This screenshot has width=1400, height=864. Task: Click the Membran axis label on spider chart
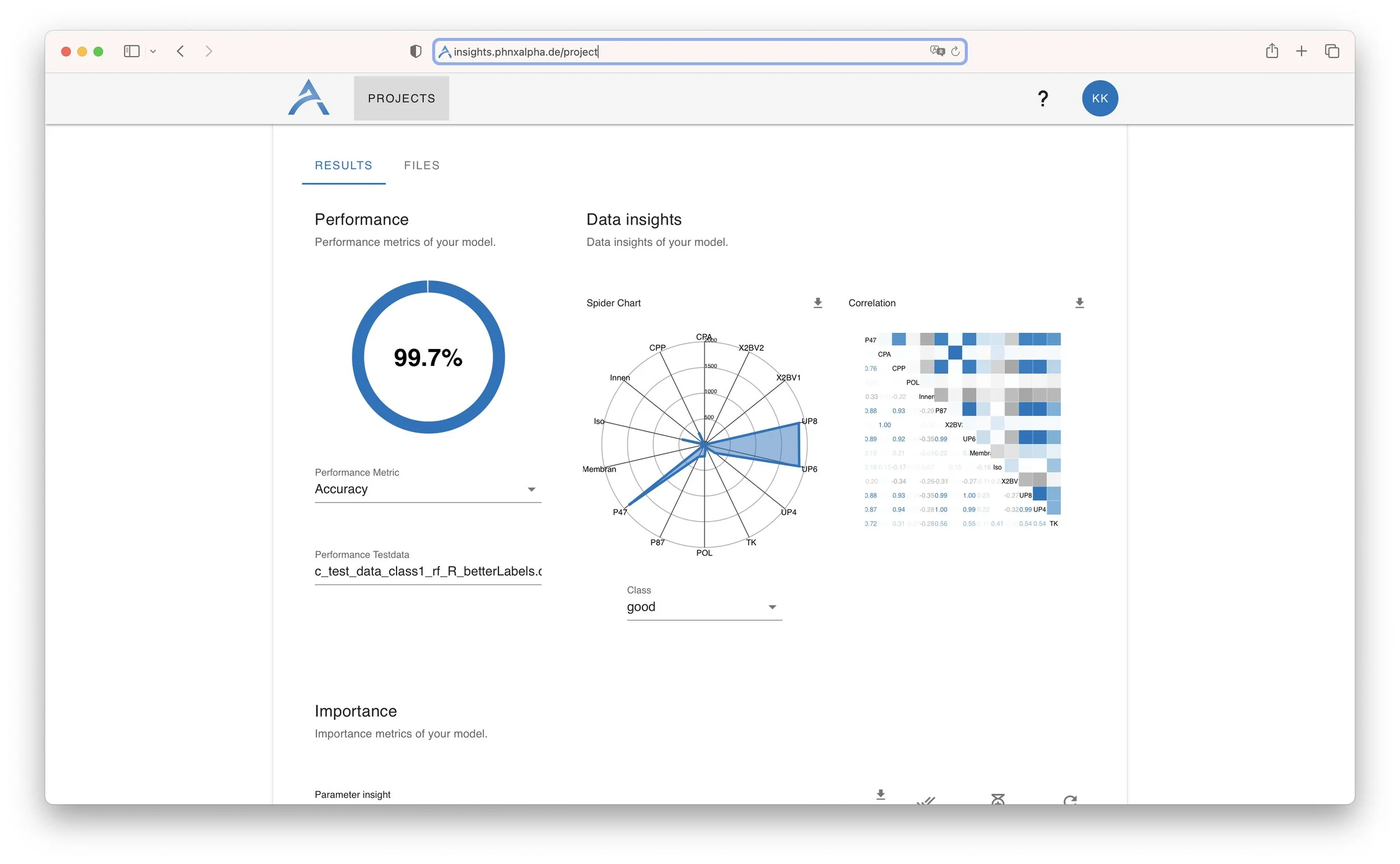pos(599,469)
